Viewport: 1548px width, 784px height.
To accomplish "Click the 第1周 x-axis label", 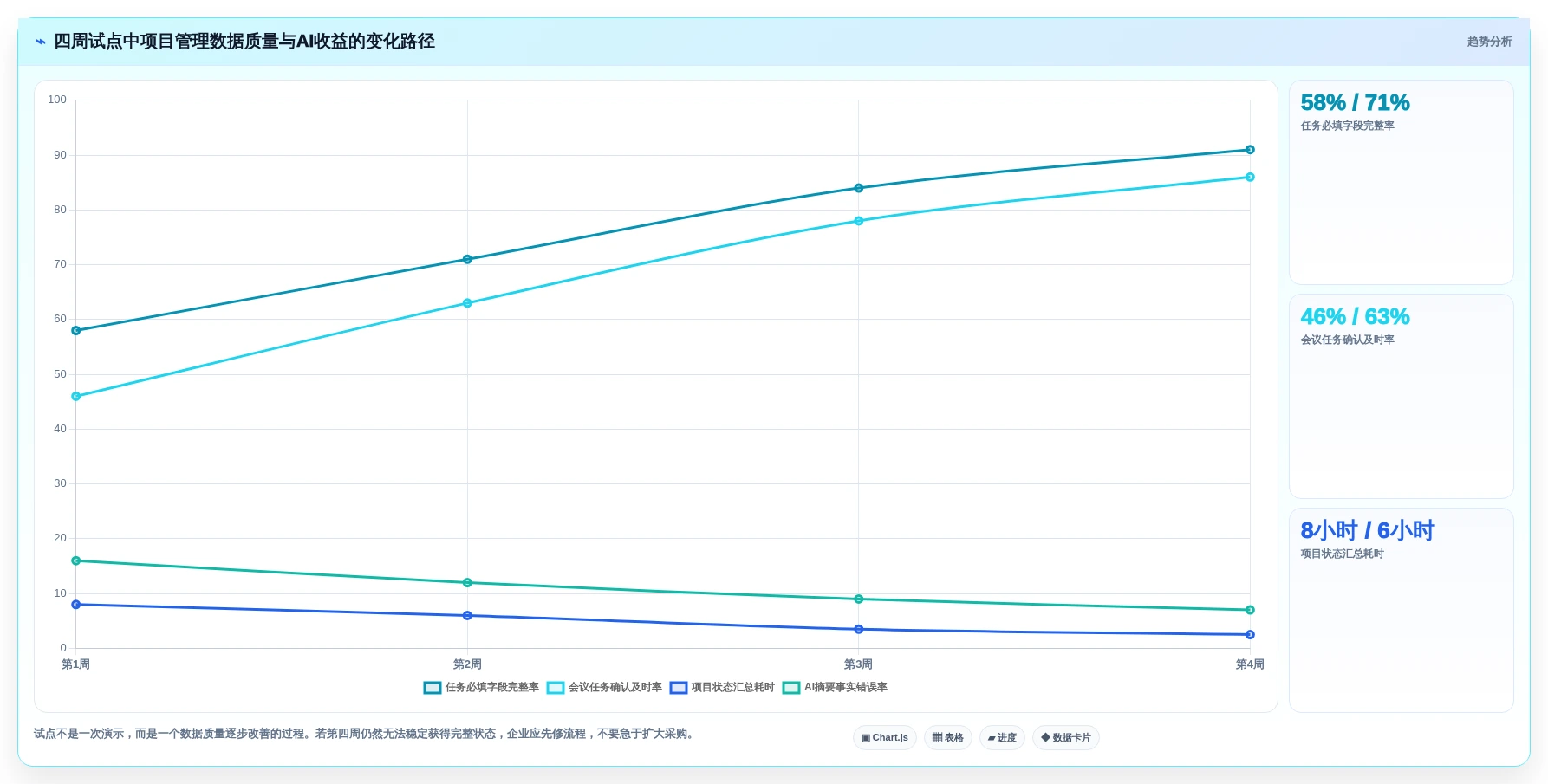I will 76,664.
